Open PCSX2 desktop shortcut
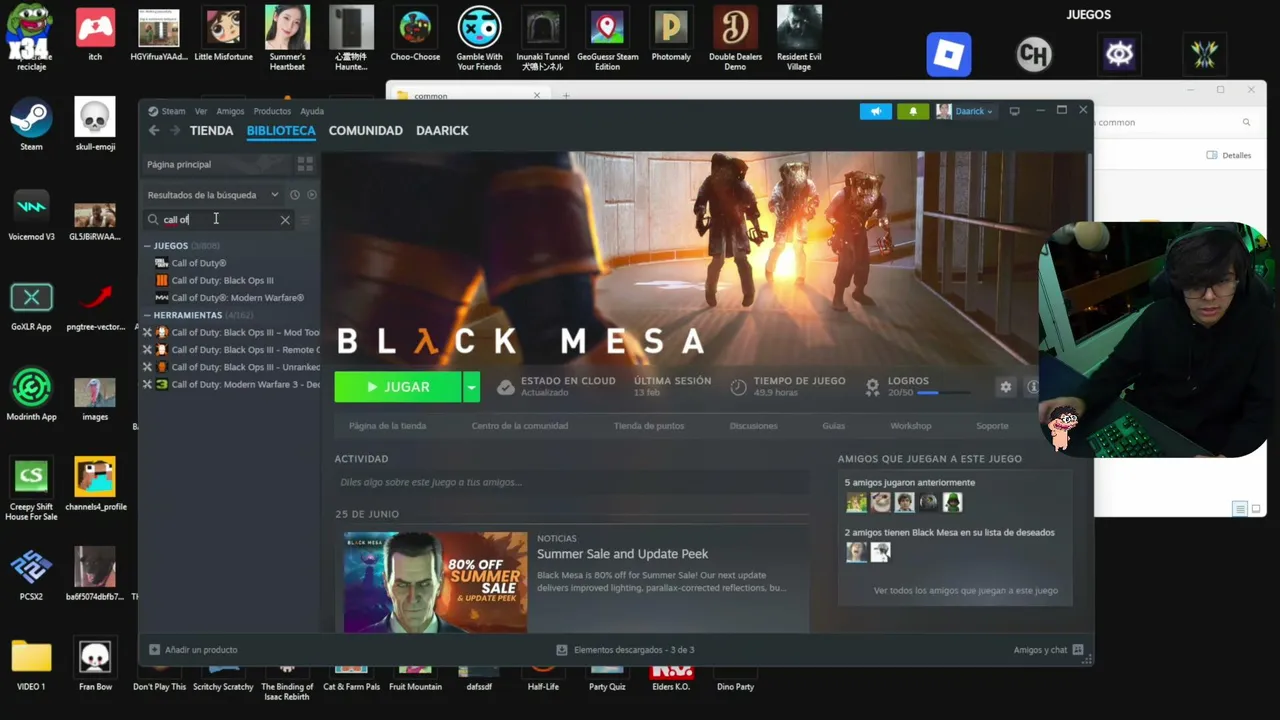 31,575
